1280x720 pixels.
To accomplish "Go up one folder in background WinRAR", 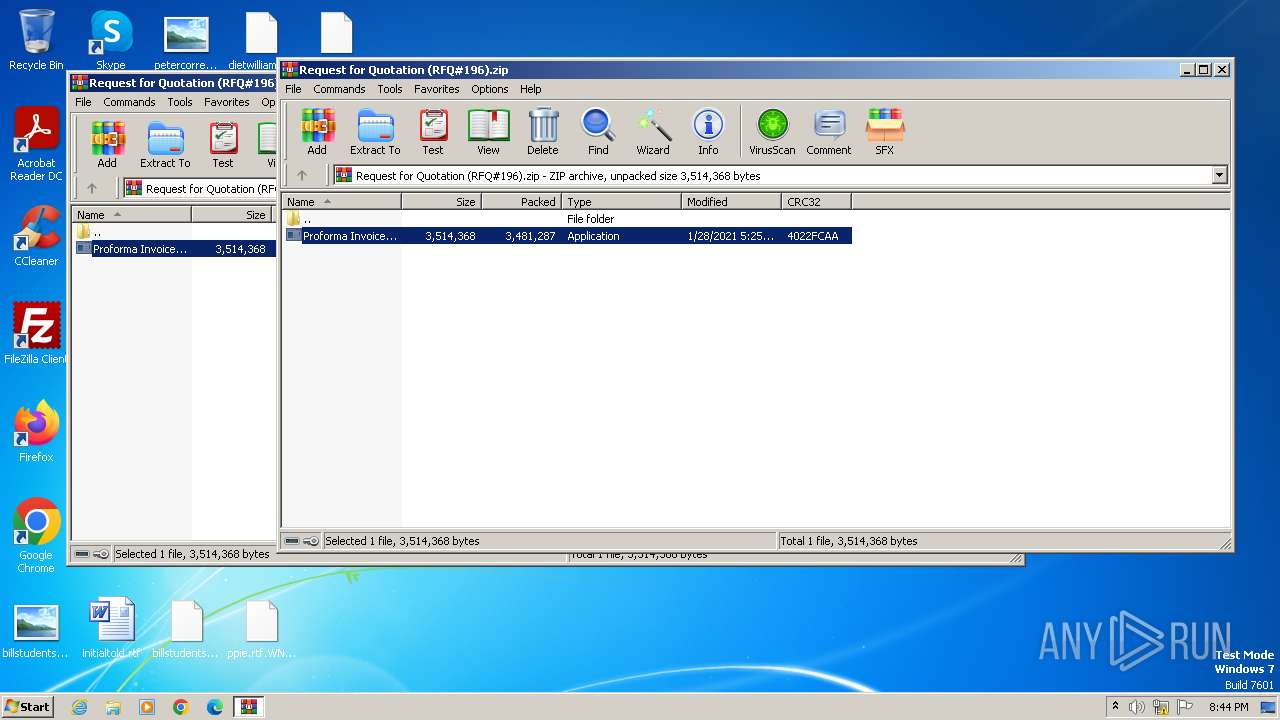I will click(x=92, y=188).
